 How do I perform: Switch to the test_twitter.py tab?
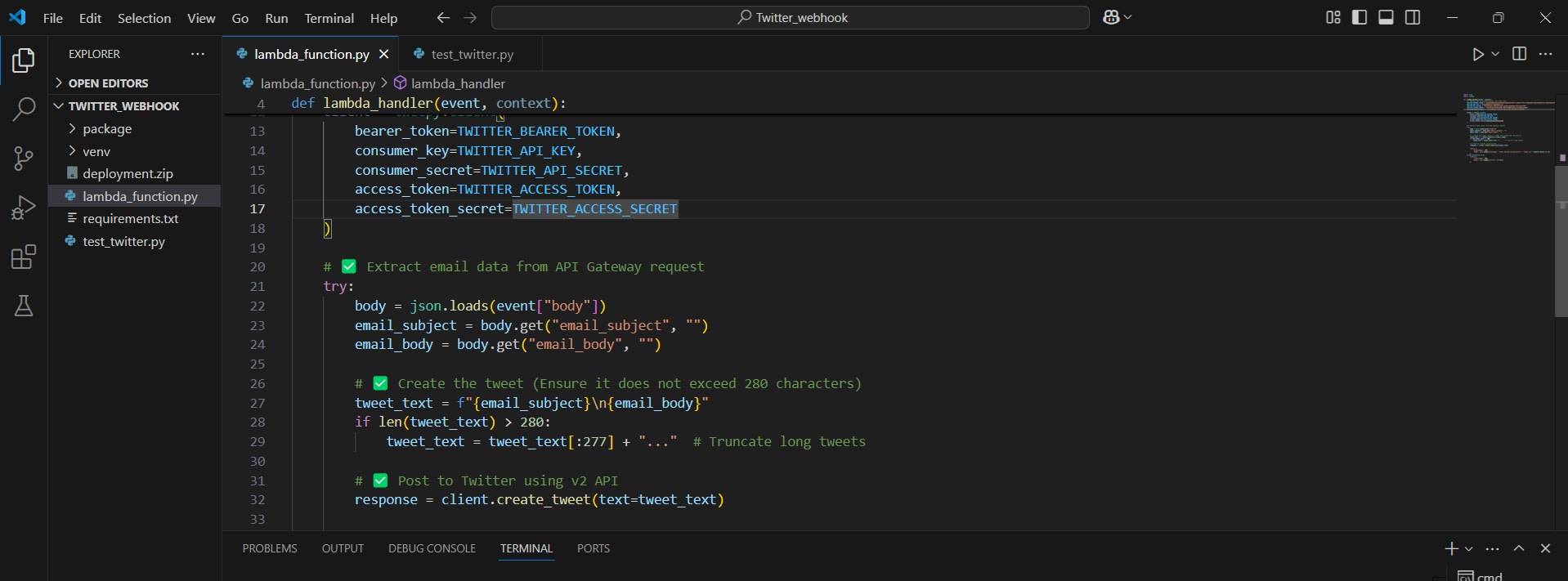[x=472, y=55]
